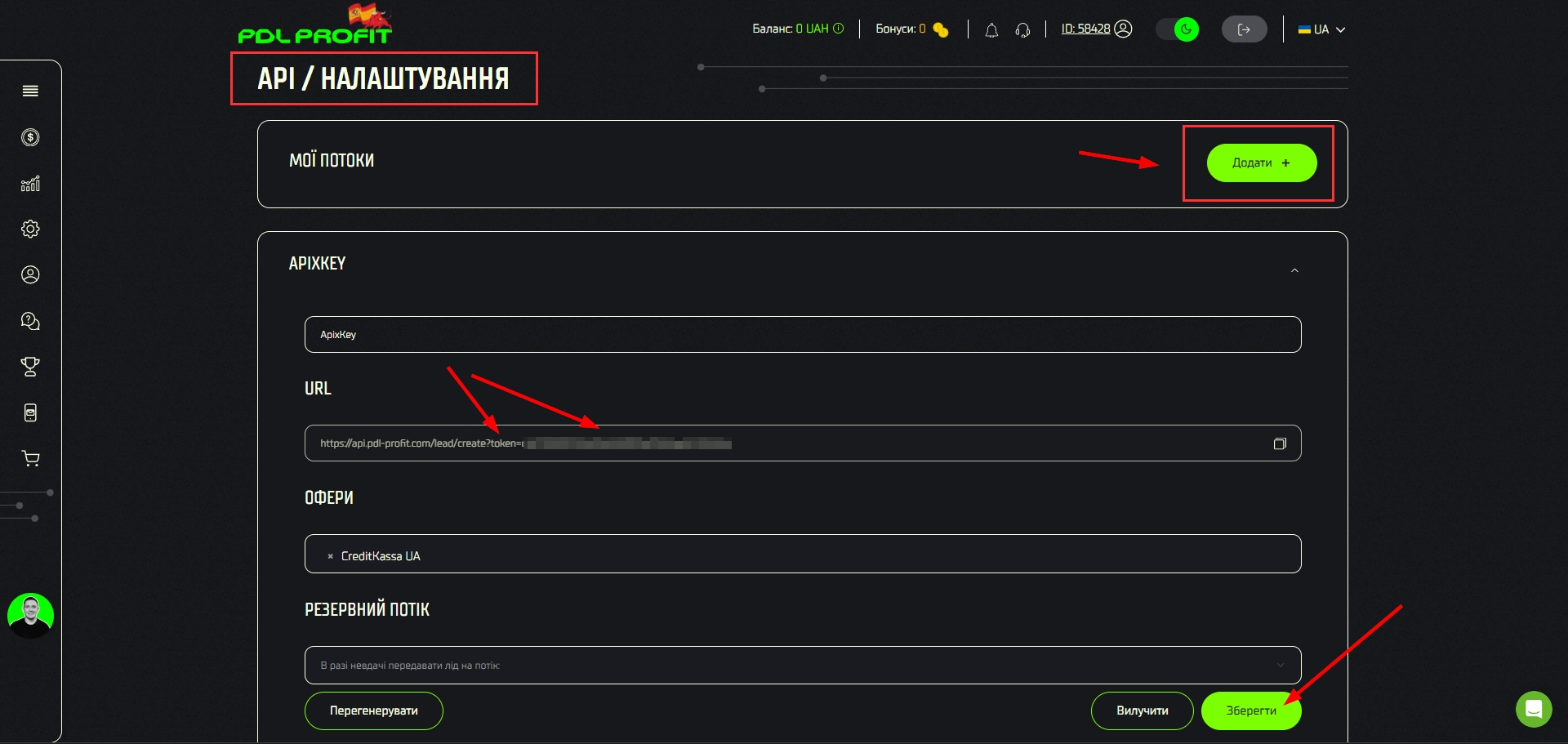
Task: Click the manager avatar photo in sidebar
Action: [x=30, y=616]
